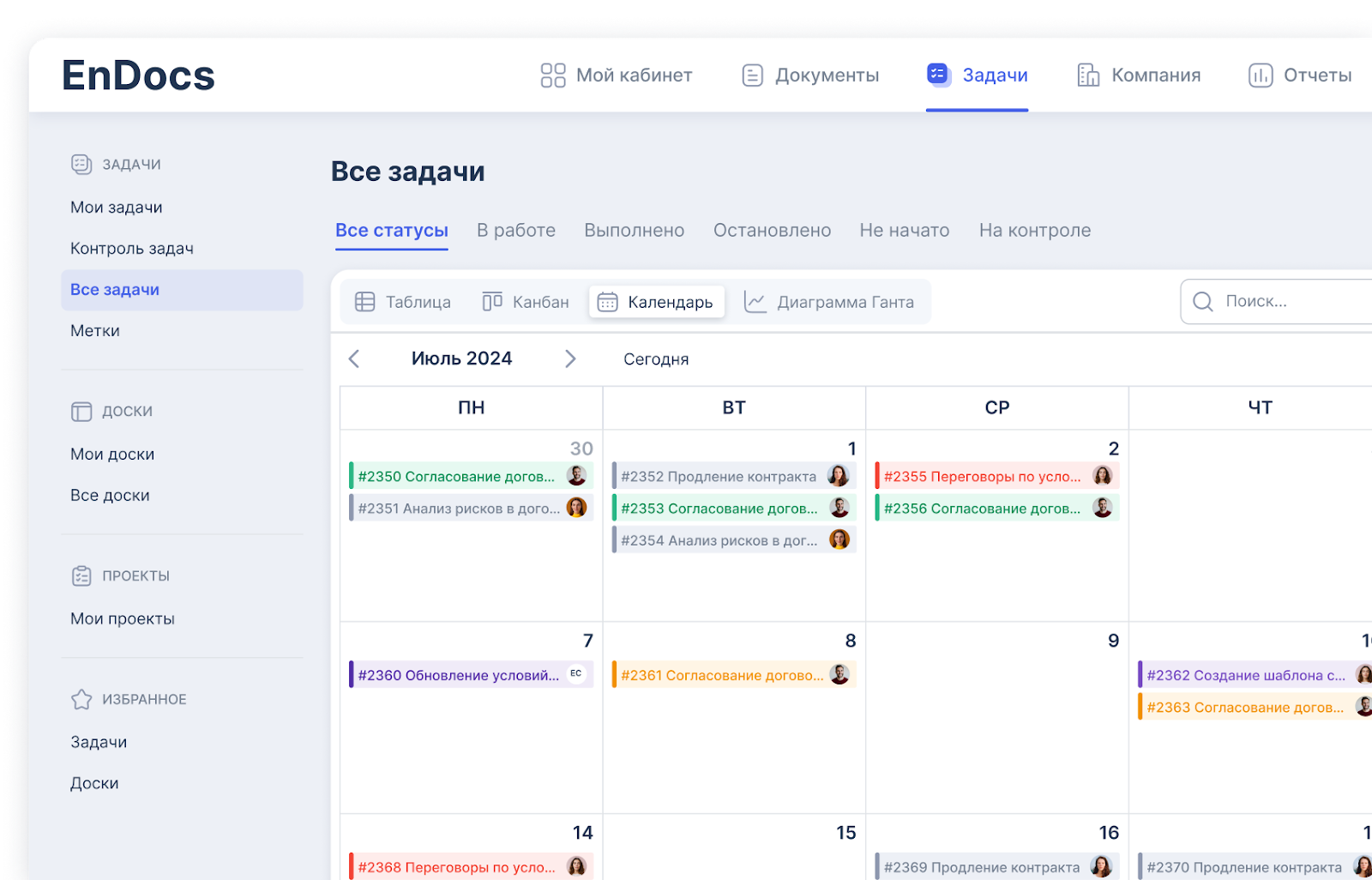Open Мои доски in the sidebar
The width and height of the screenshot is (1372, 880).
(x=112, y=455)
